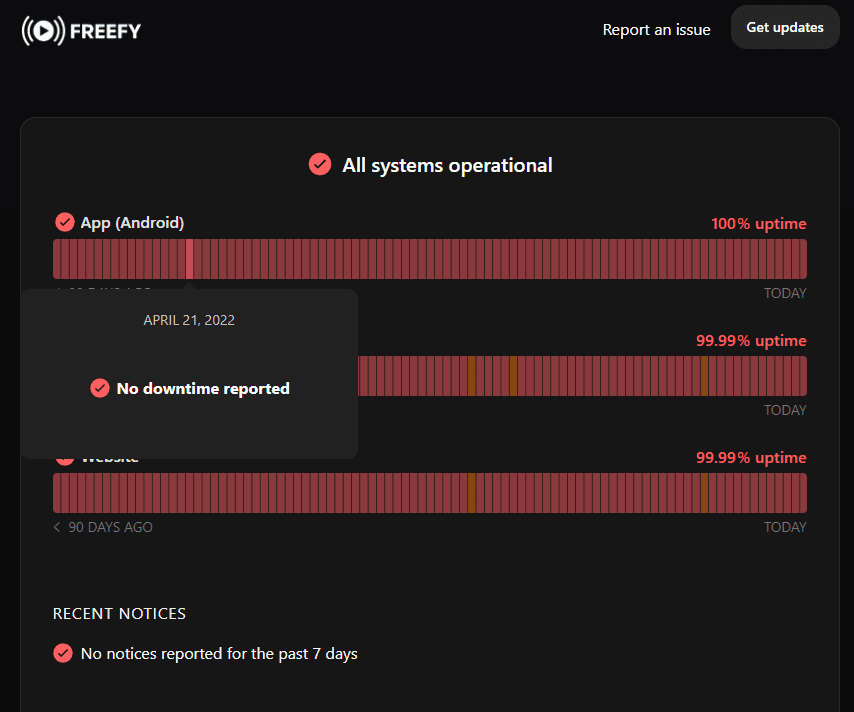Click the Freefy logo icon
Viewport: 854px width, 712px height.
(x=44, y=31)
